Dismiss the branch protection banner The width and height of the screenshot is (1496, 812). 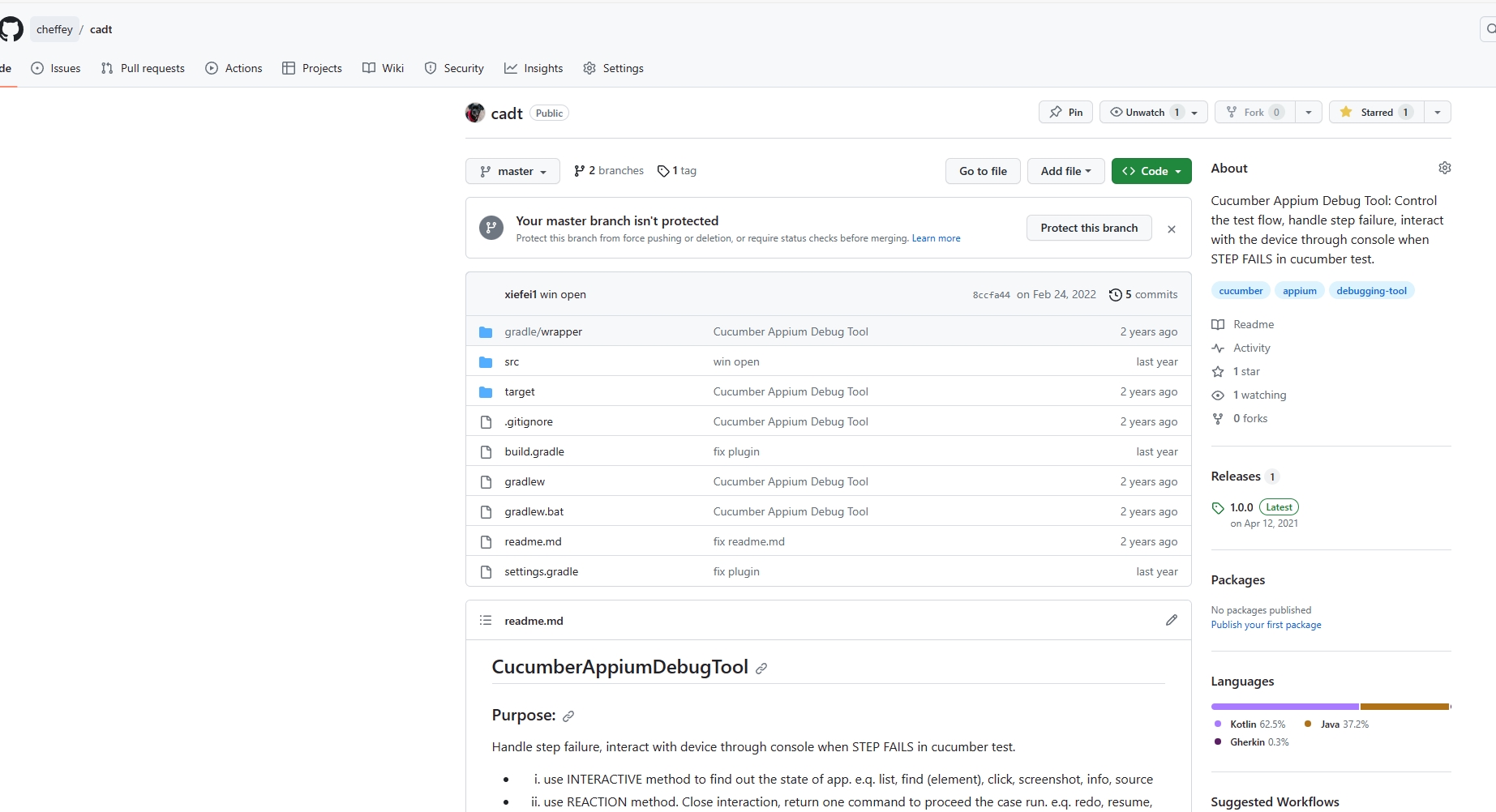tap(1171, 229)
